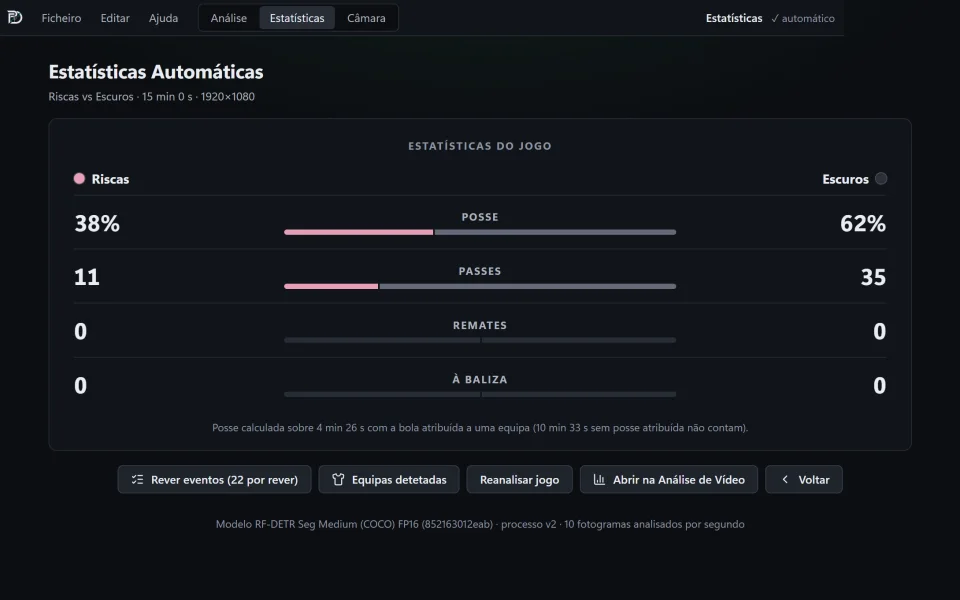Viewport: 960px width, 600px height.
Task: Click the back chevron on Voltar
Action: tap(785, 479)
